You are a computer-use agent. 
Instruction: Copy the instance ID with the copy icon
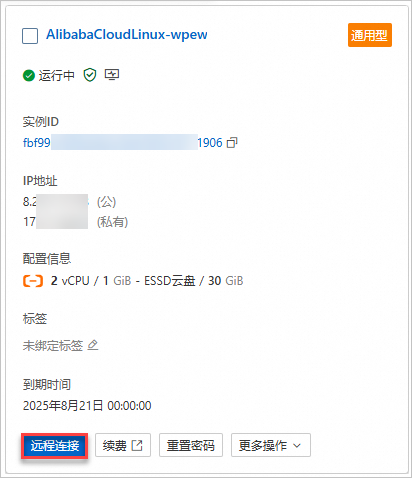232,143
